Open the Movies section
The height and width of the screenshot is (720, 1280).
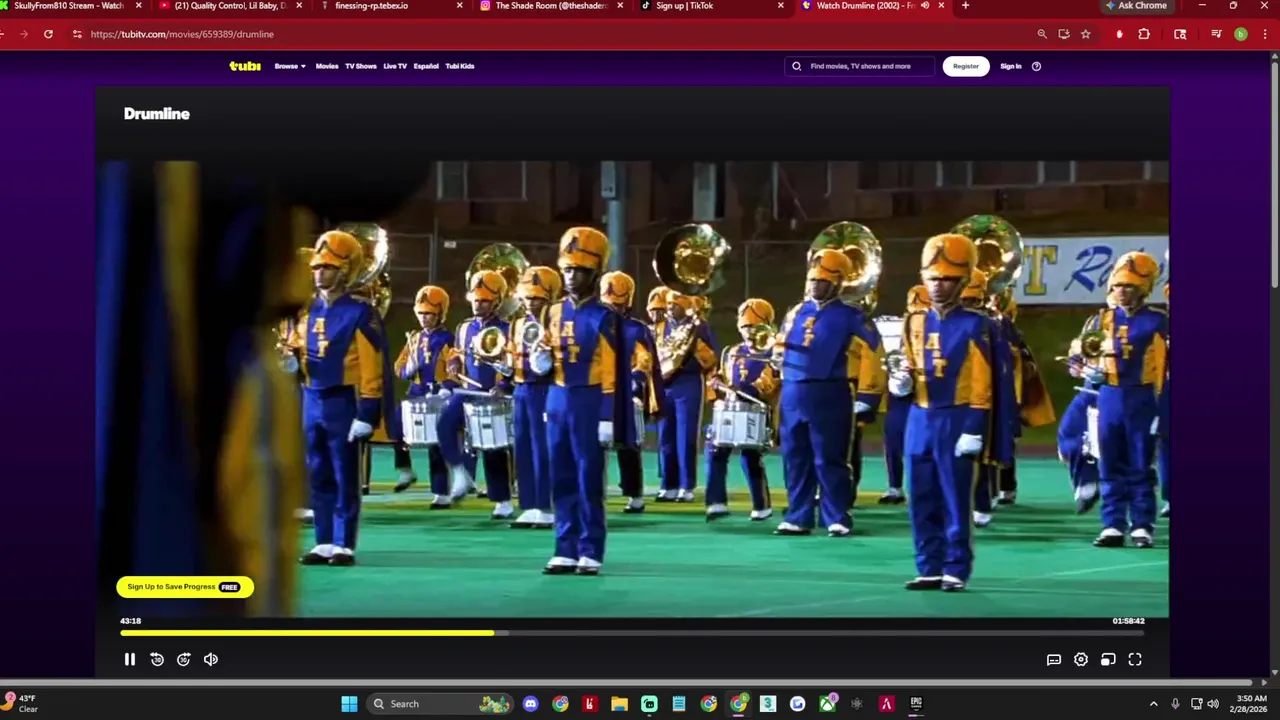[x=327, y=66]
